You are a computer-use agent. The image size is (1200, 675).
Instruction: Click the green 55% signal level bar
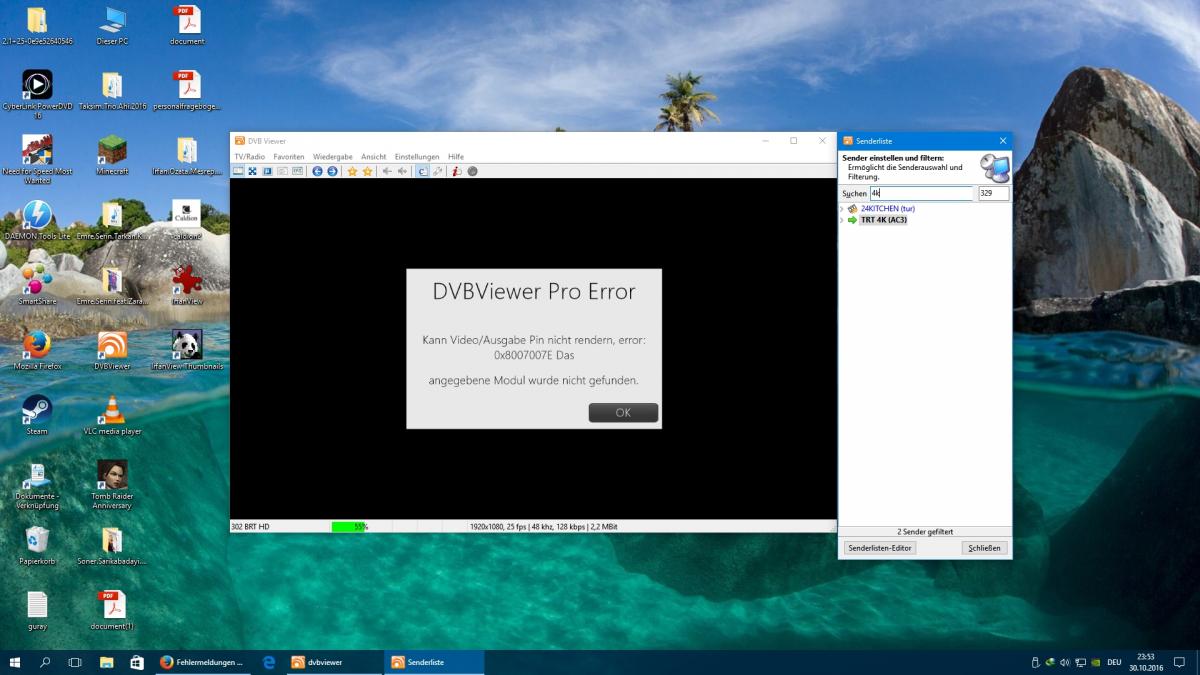[350, 526]
